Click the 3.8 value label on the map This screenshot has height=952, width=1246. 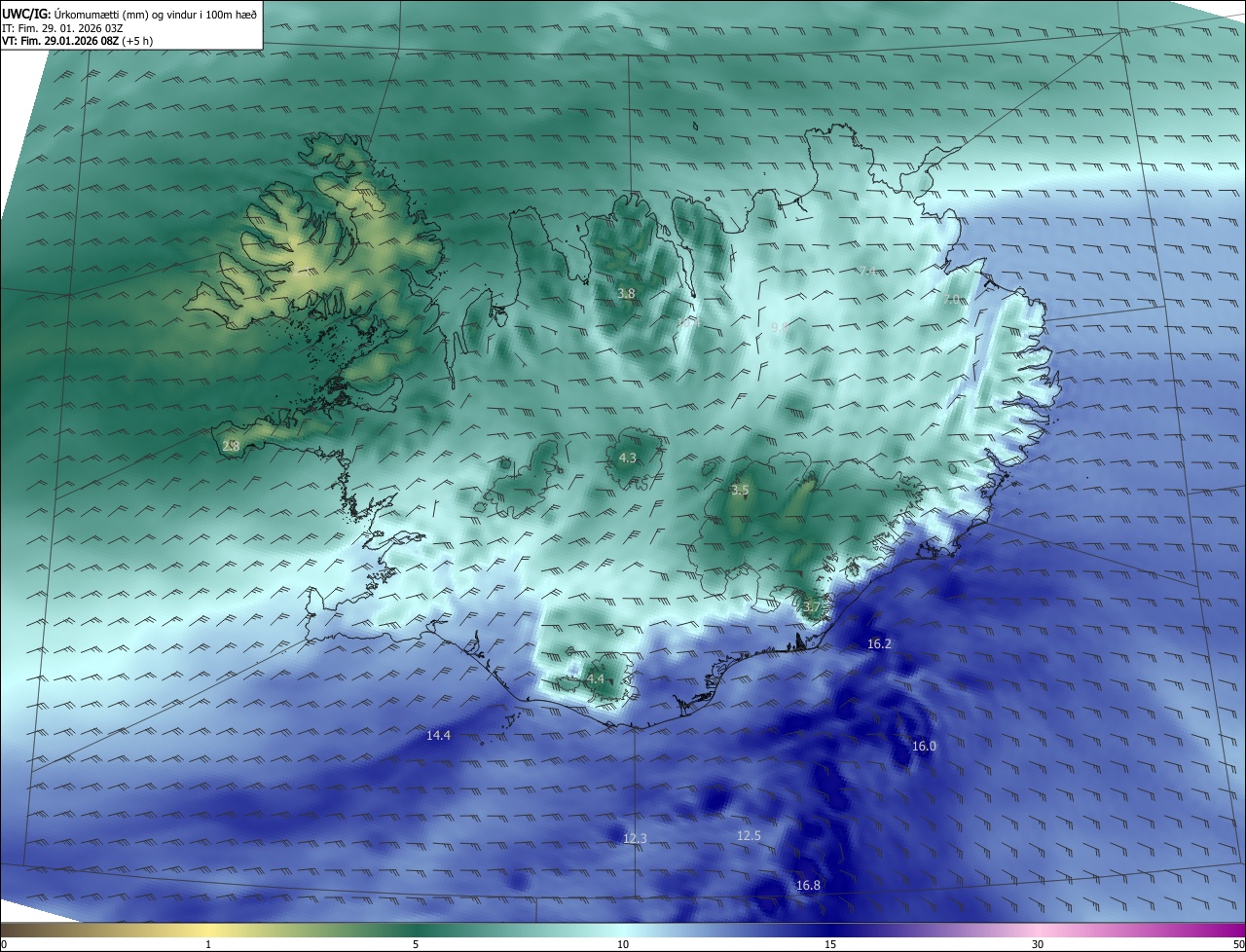coord(626,294)
